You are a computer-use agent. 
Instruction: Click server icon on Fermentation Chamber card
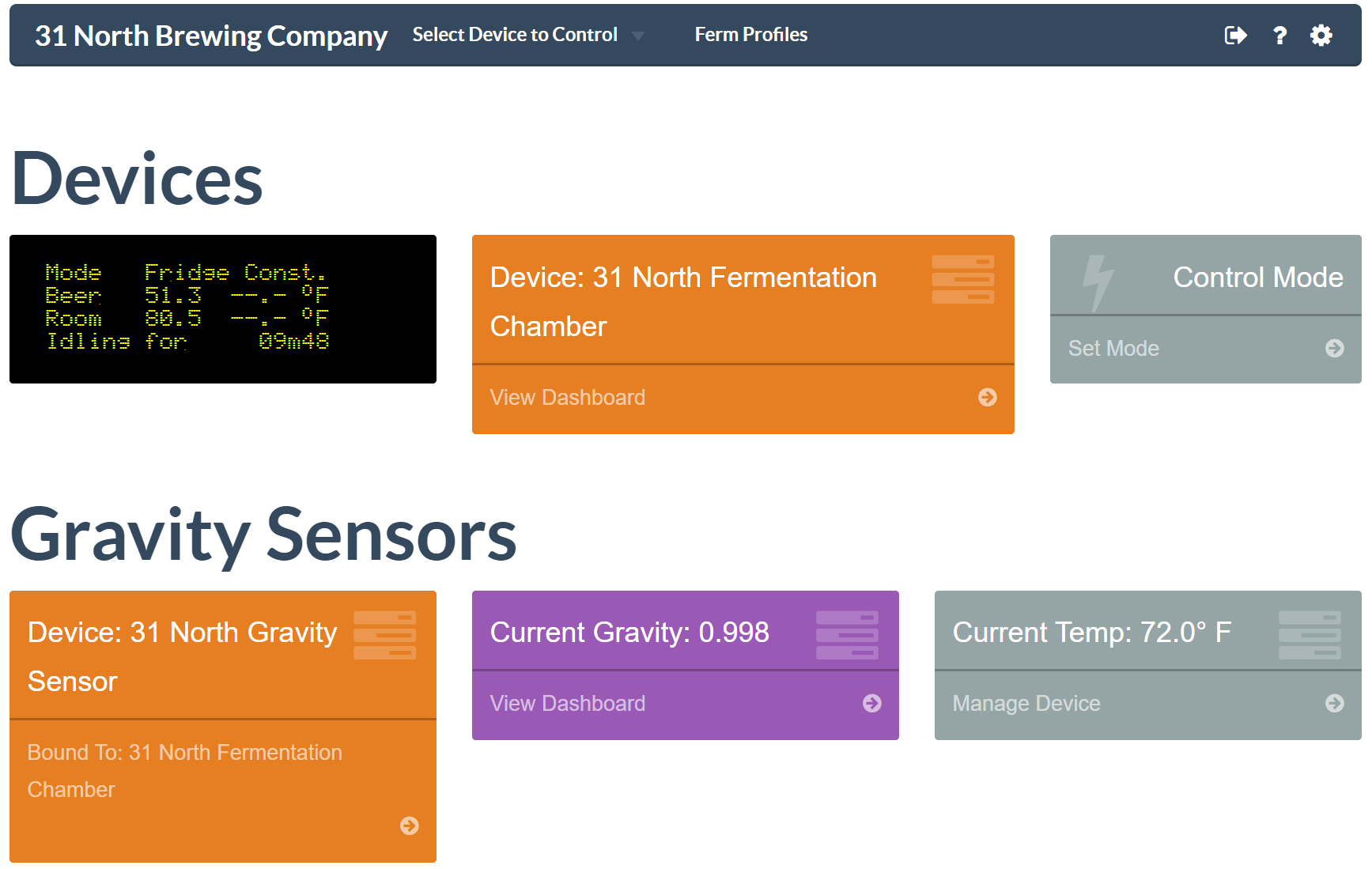point(962,279)
